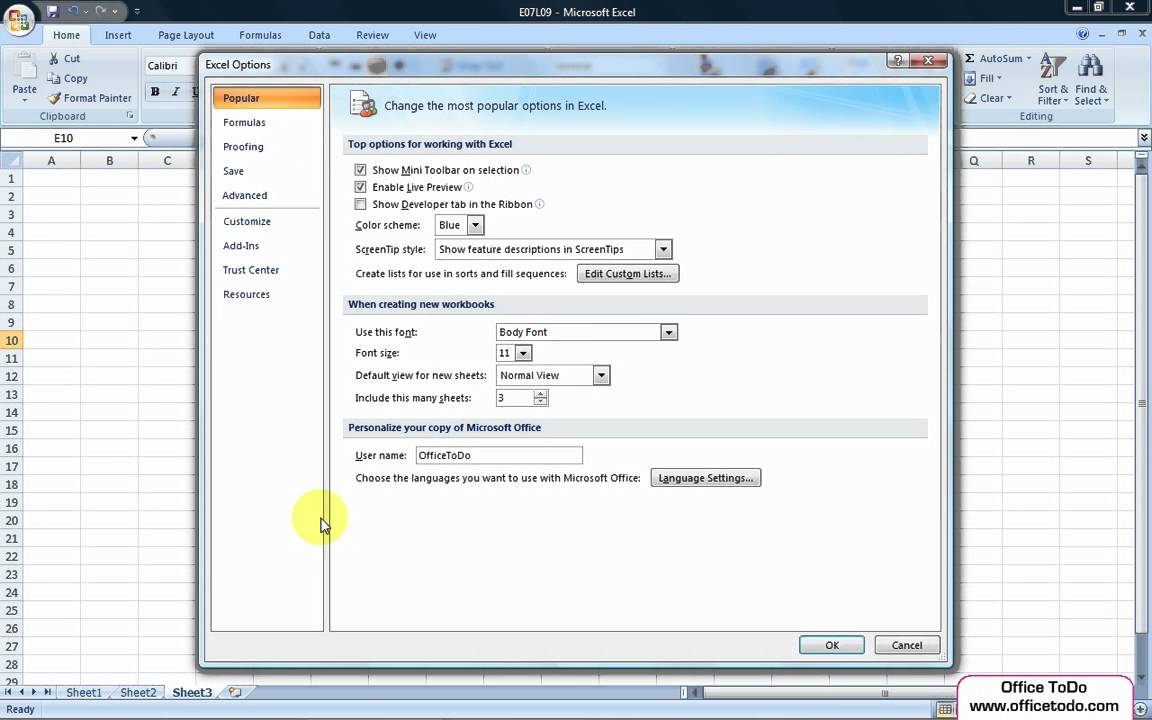This screenshot has width=1152, height=720.
Task: Open the Clipboard dialog launcher
Action: point(130,115)
